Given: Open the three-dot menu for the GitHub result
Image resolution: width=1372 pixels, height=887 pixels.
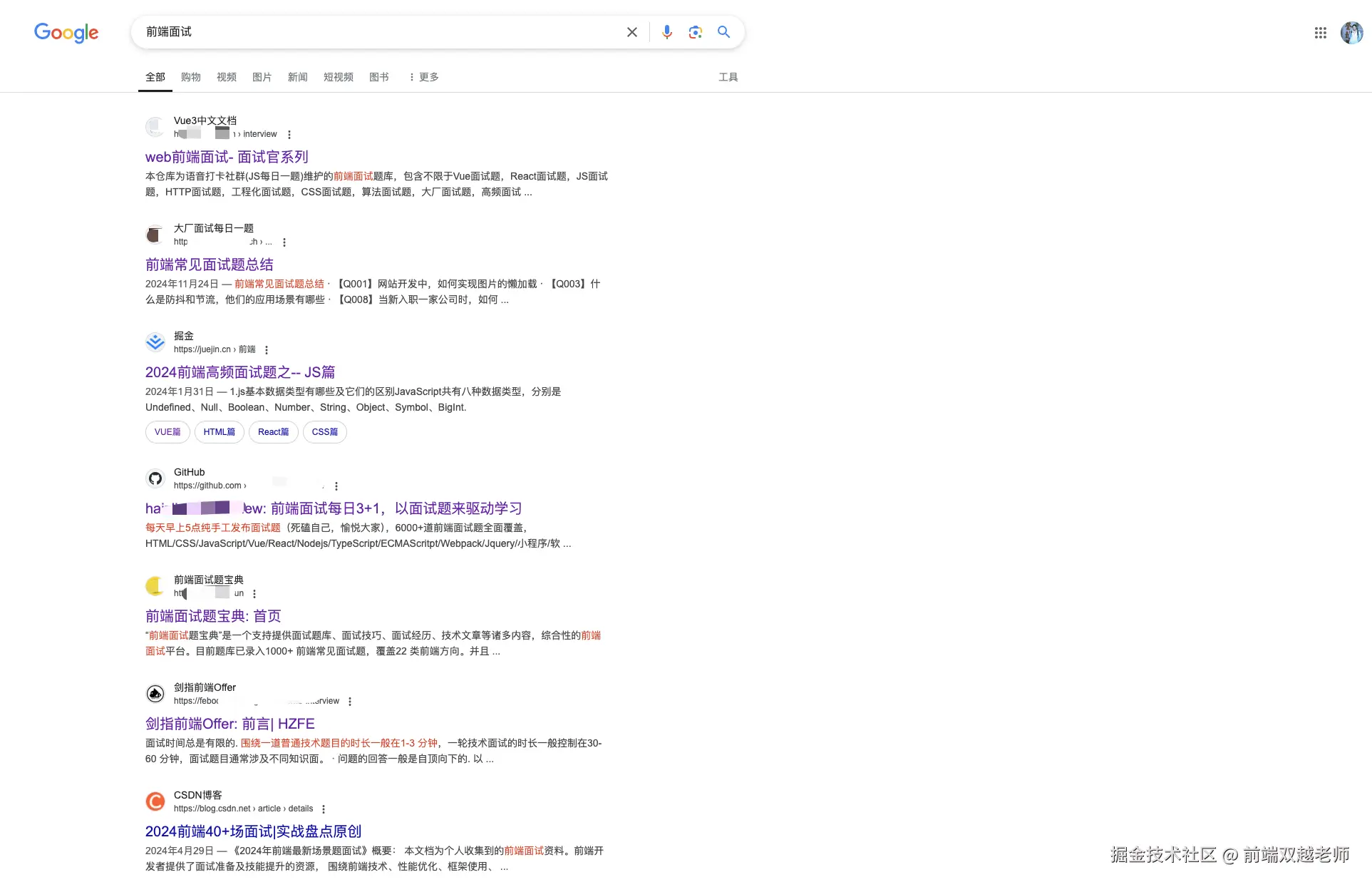Looking at the screenshot, I should 336,486.
